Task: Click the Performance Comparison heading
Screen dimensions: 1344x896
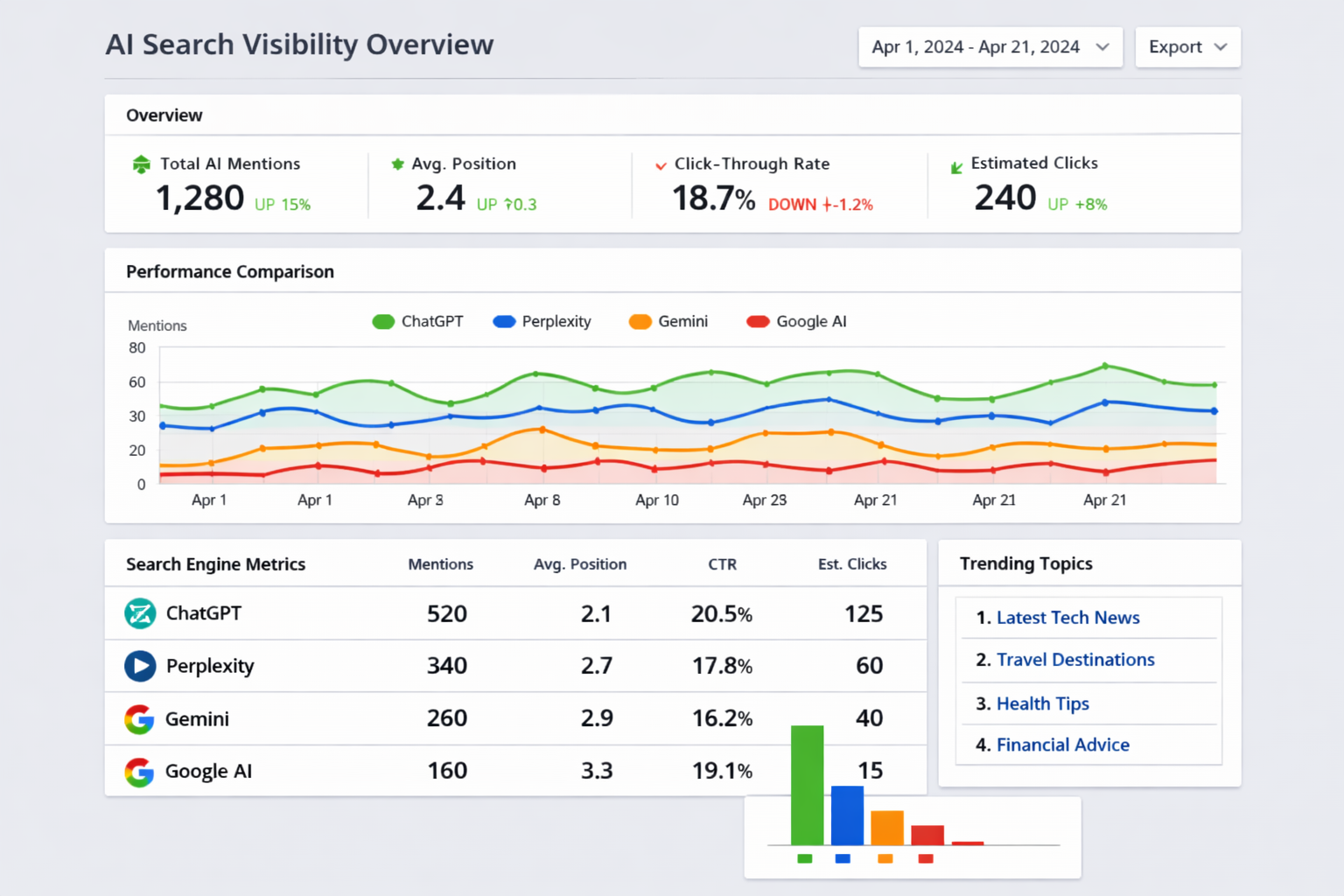Action: 230,272
